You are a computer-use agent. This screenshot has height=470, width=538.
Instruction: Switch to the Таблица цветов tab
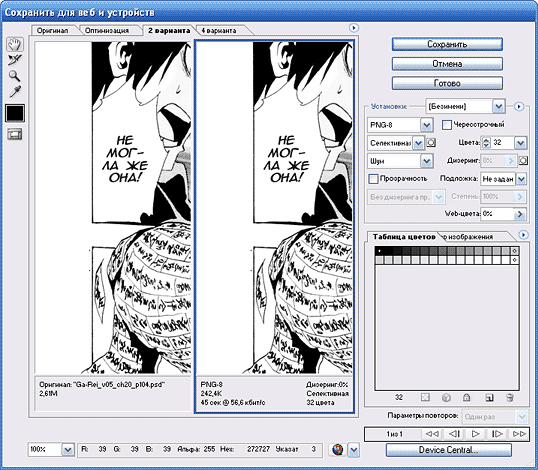click(x=404, y=237)
